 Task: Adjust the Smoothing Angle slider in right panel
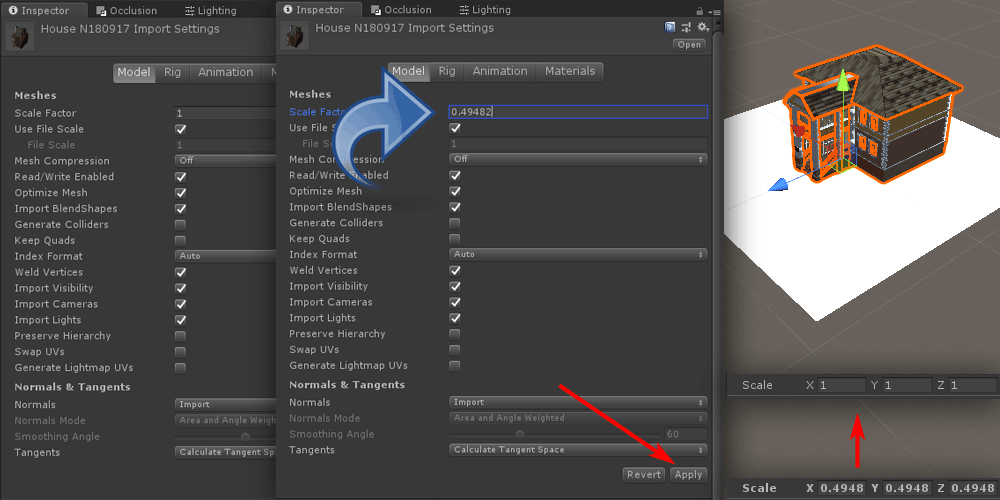tap(519, 434)
